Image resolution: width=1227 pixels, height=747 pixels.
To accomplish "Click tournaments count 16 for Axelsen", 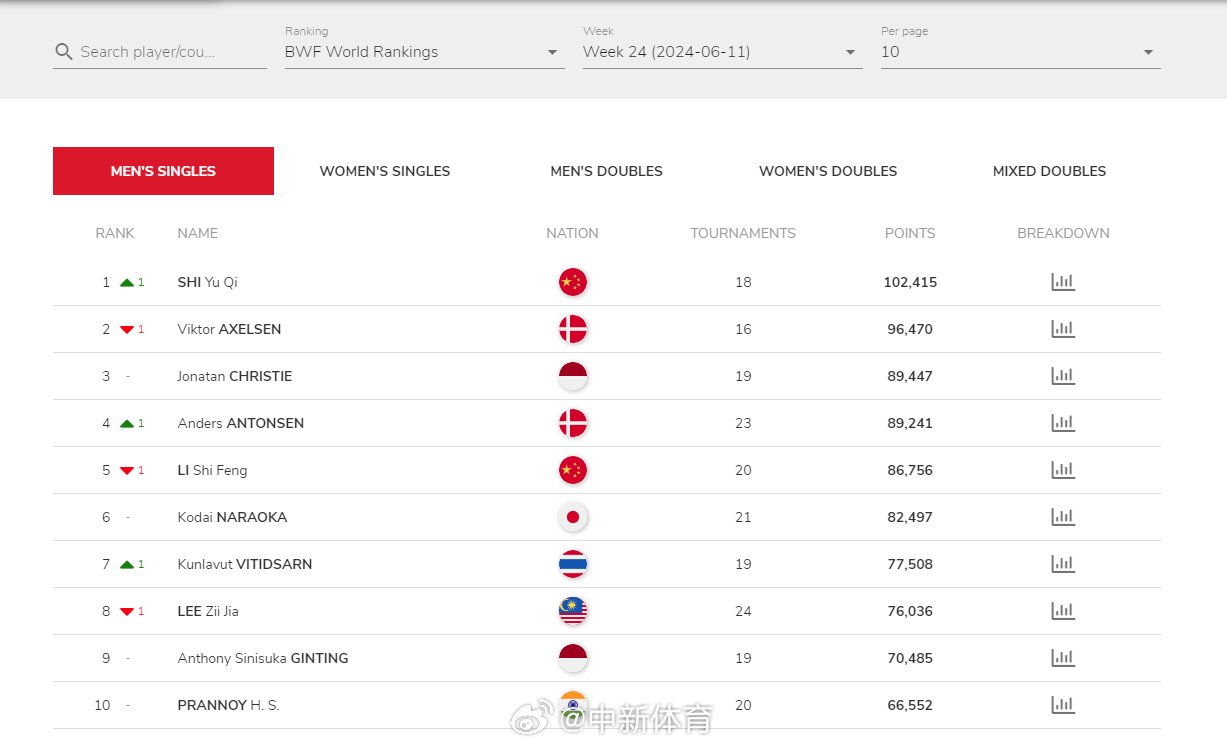I will (743, 329).
